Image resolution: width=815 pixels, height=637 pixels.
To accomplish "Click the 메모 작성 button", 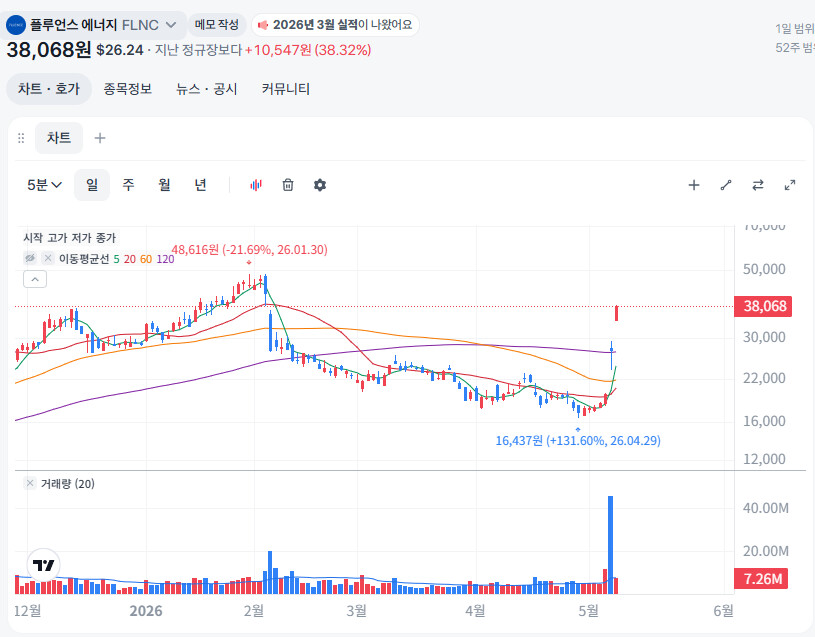I will point(217,24).
